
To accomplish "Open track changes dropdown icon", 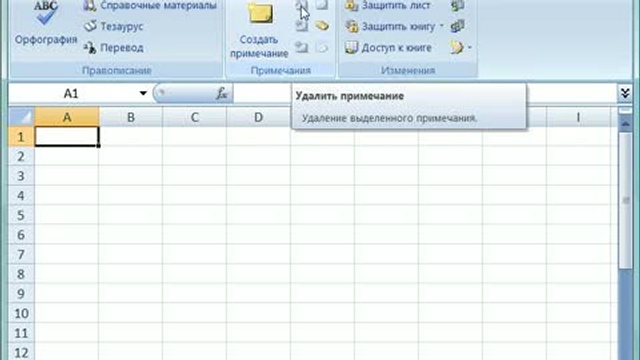I will pos(461,48).
